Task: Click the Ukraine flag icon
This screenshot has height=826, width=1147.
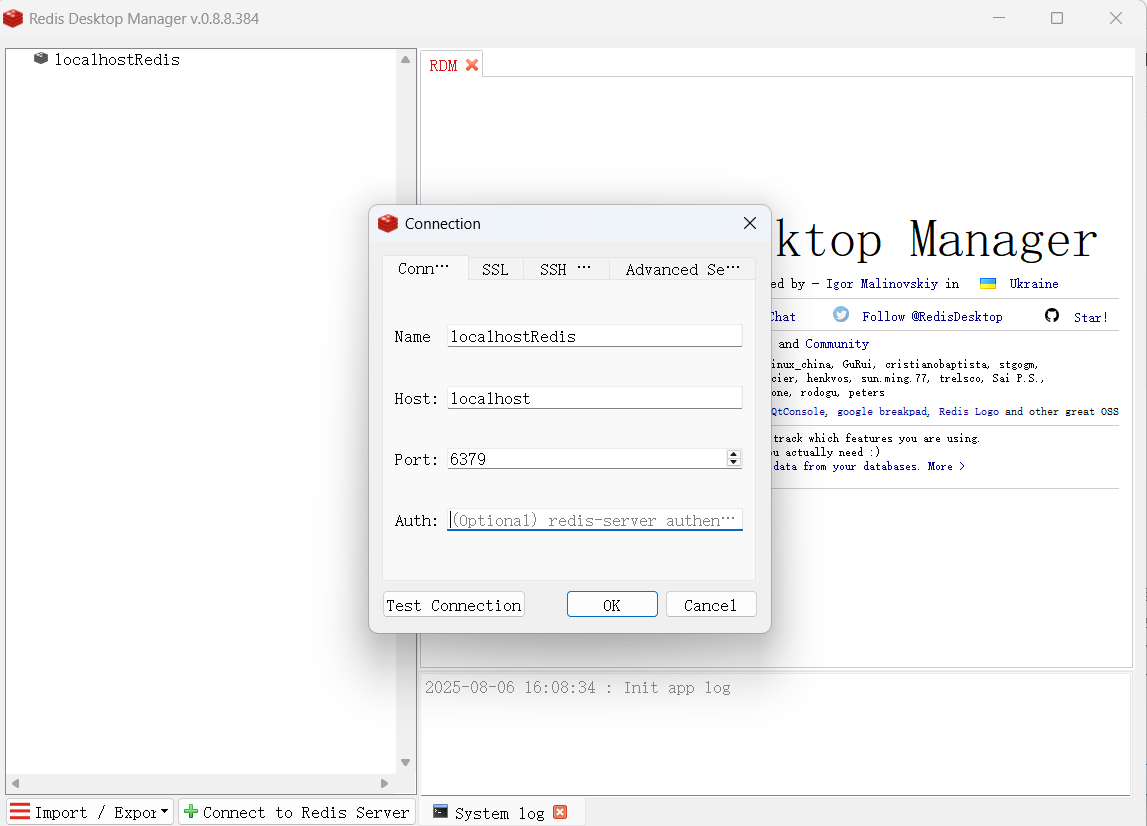Action: pos(988,283)
